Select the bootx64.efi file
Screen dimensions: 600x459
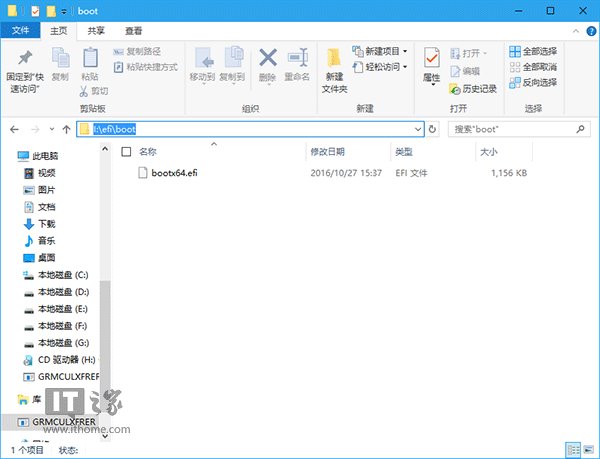[x=176, y=173]
